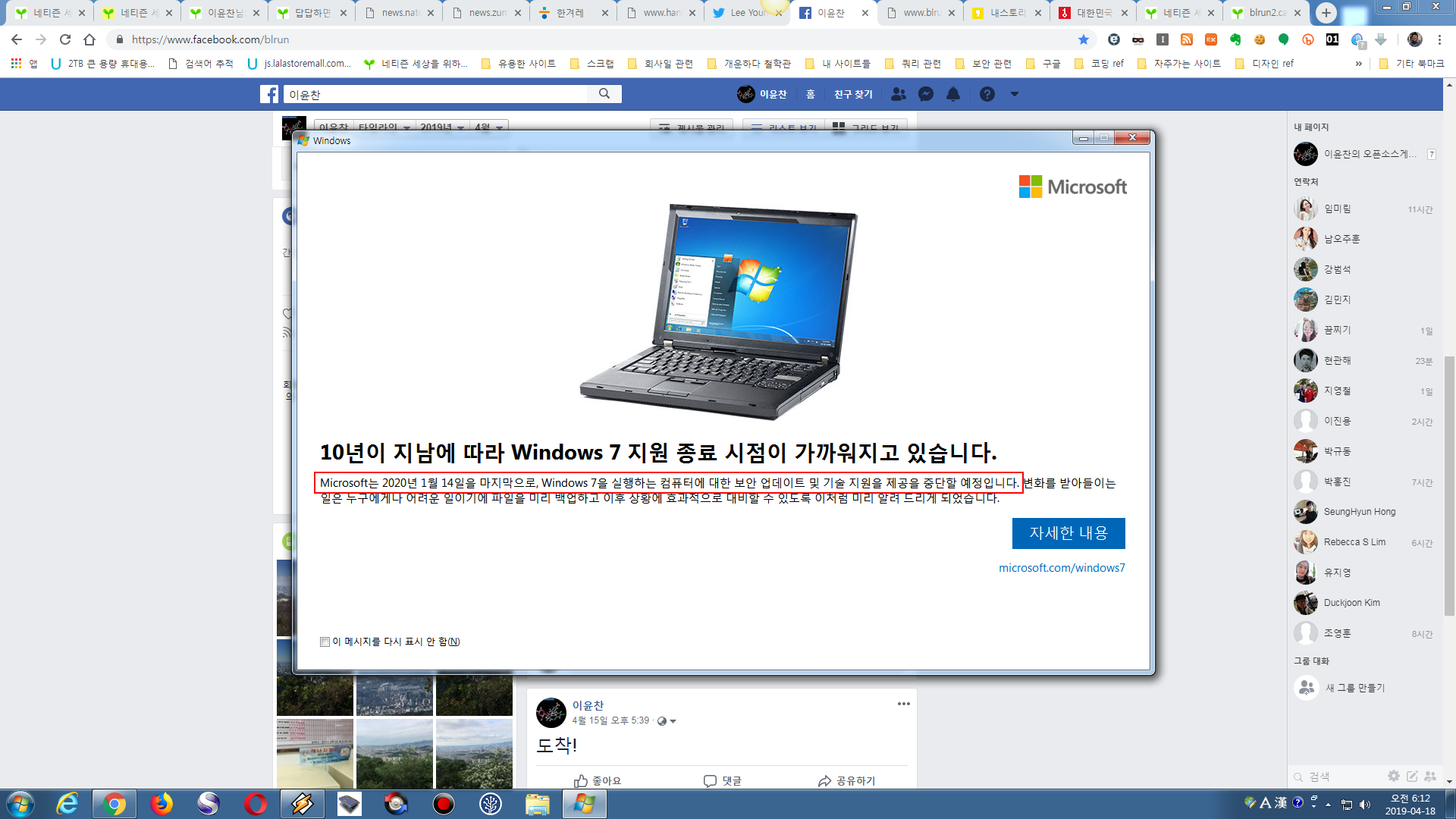Click the Facebook search magnifier button

click(604, 94)
